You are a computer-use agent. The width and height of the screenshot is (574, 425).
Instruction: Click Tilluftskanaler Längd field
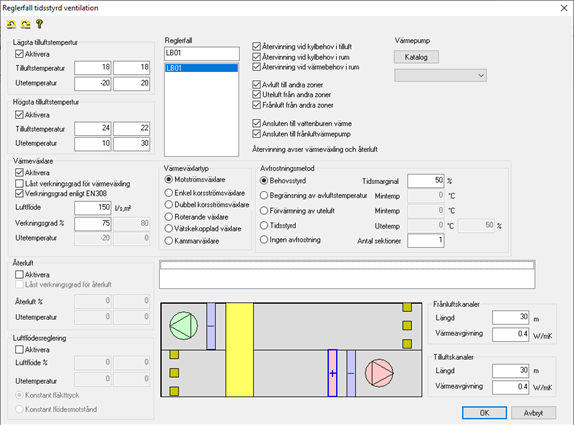click(x=511, y=370)
